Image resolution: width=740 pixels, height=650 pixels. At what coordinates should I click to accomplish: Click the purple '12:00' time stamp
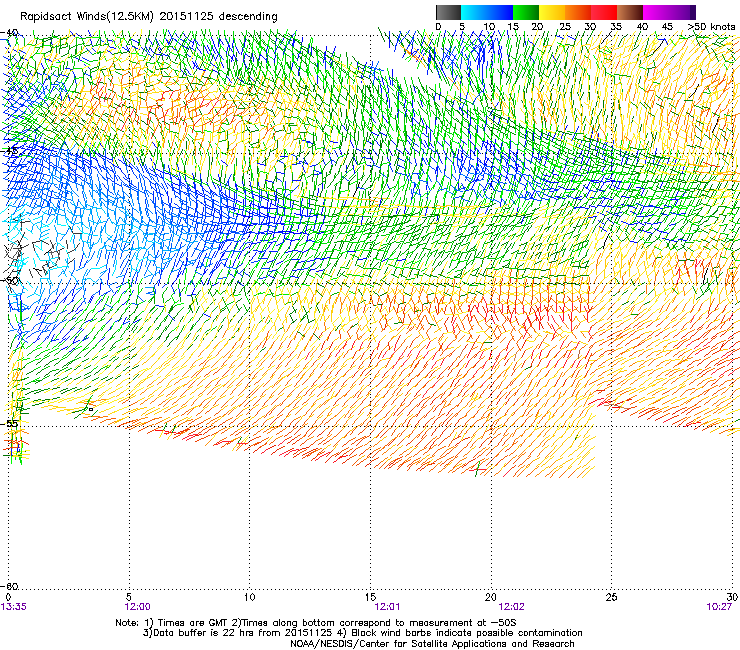[137, 607]
